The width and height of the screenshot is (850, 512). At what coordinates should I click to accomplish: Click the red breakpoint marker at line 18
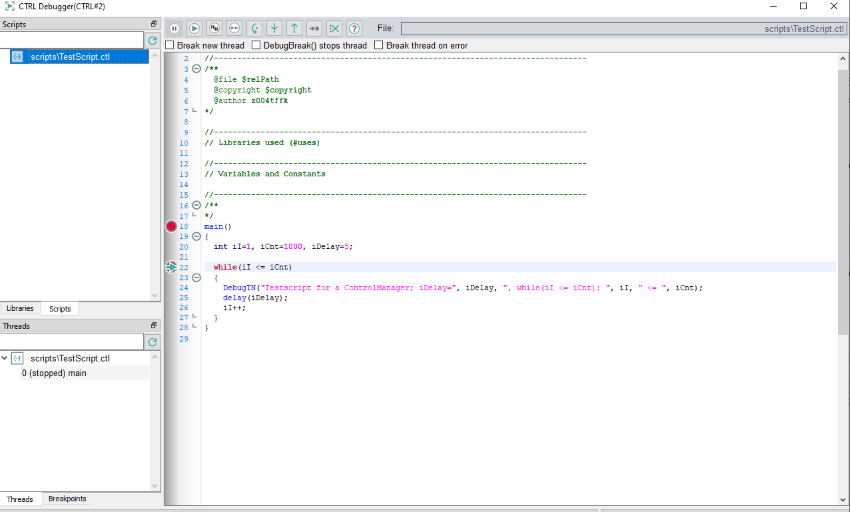[171, 227]
